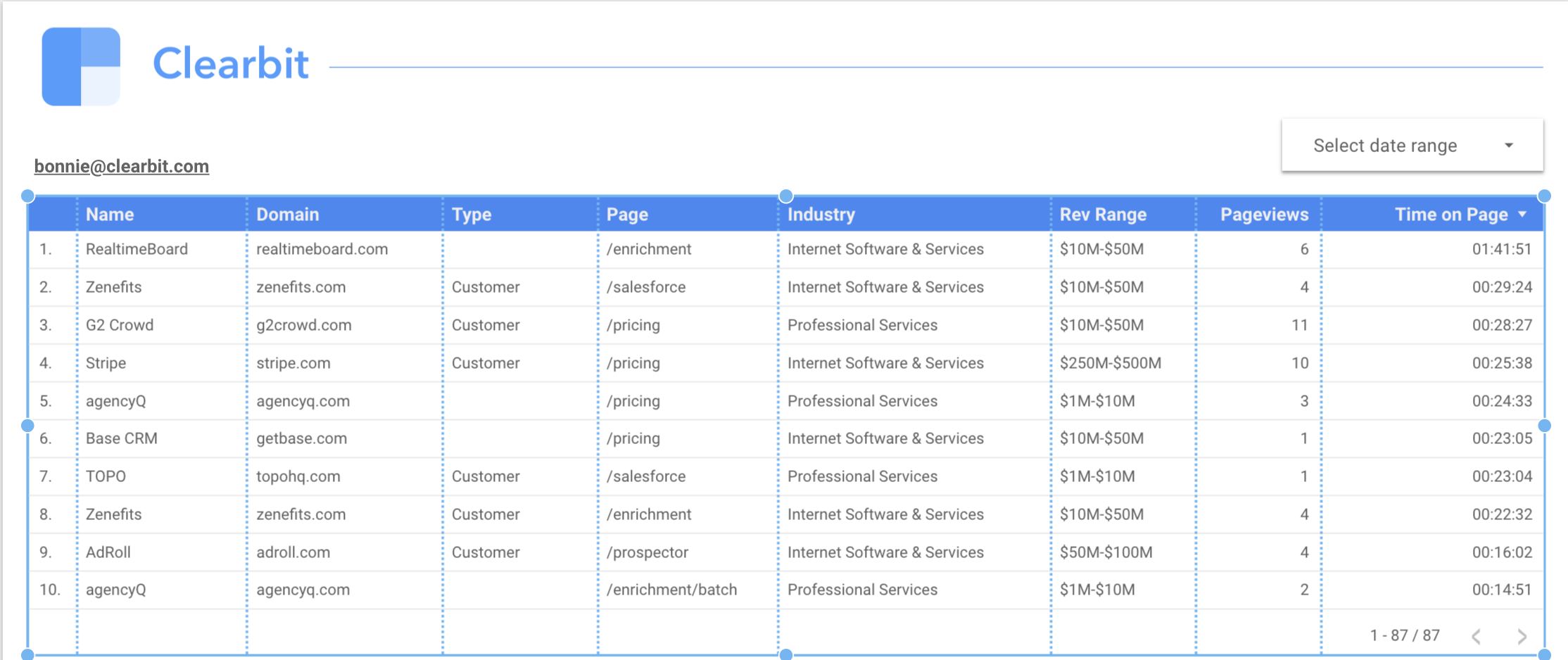The width and height of the screenshot is (1568, 660).
Task: Click $250M-$500M revenue range cell
Action: point(1111,363)
